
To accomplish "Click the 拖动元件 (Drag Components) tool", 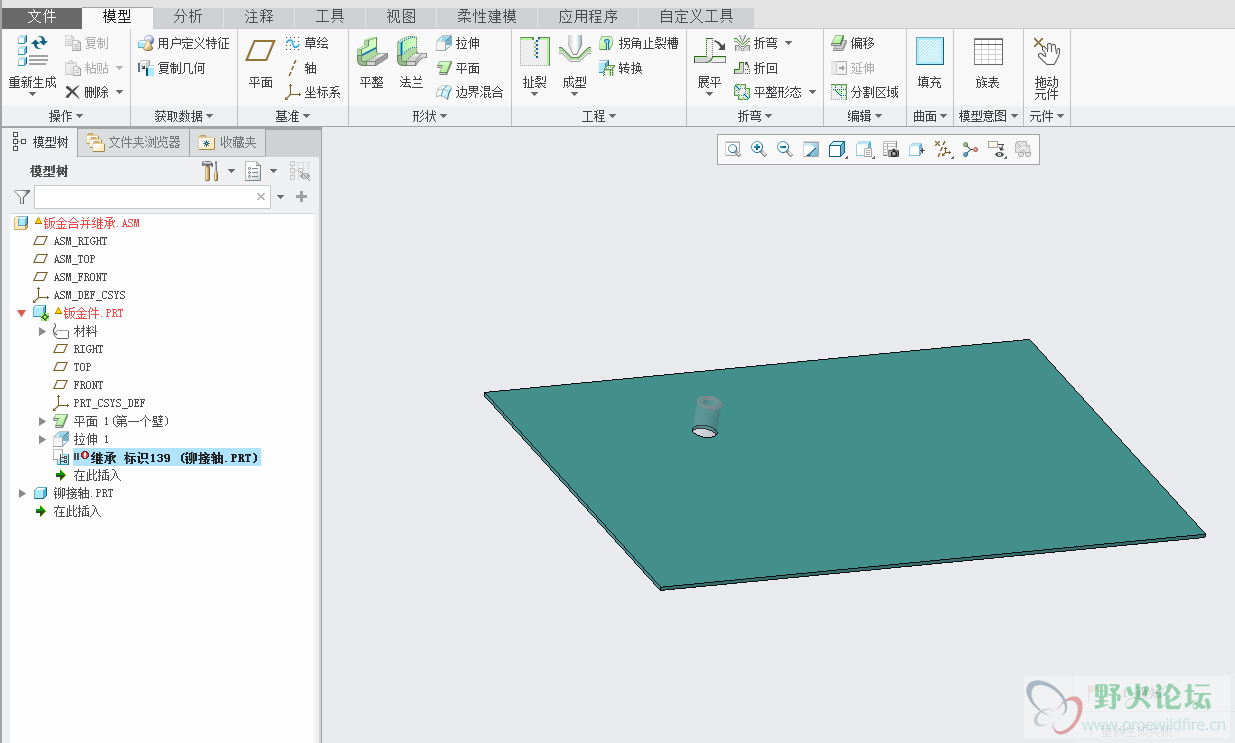I will (1046, 68).
